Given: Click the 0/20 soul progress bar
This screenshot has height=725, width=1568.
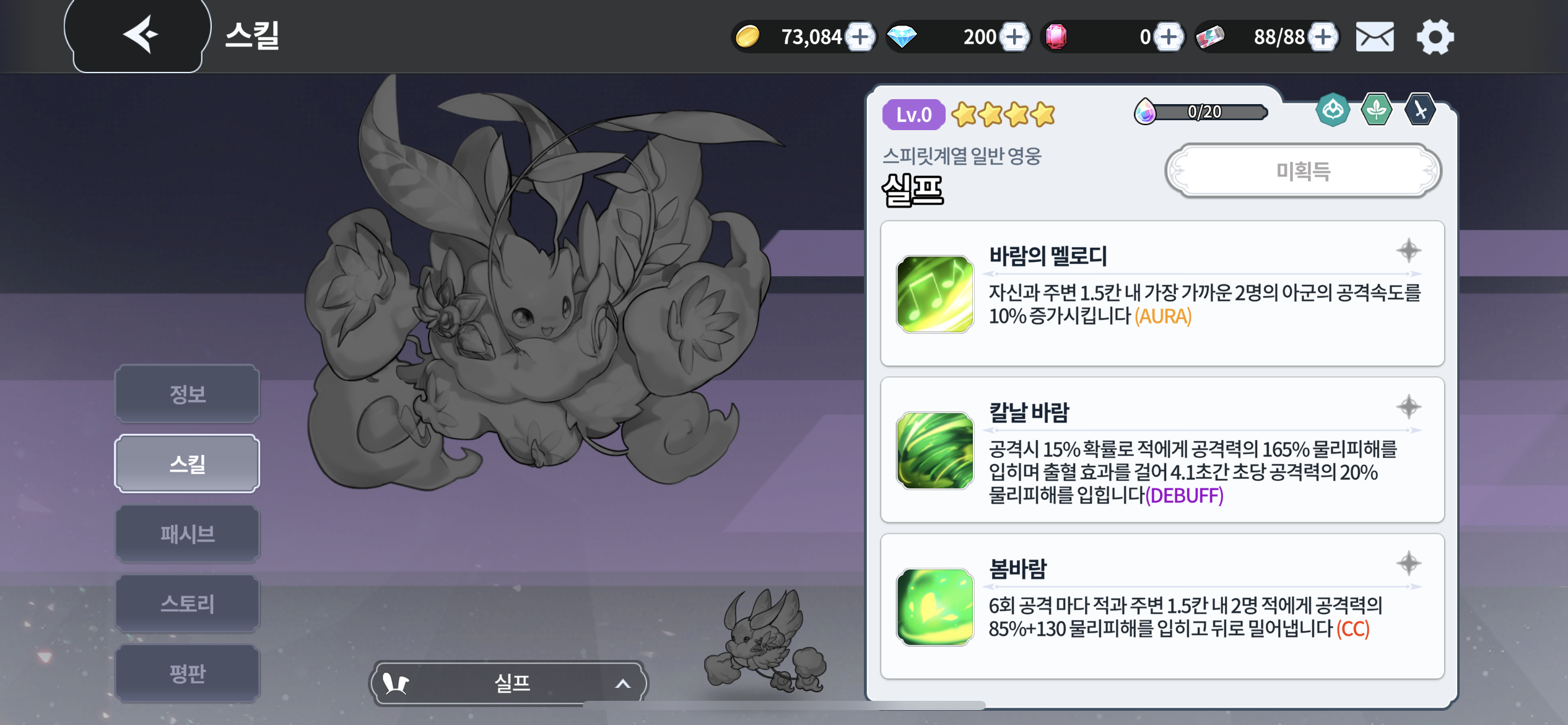Looking at the screenshot, I should click(1201, 112).
